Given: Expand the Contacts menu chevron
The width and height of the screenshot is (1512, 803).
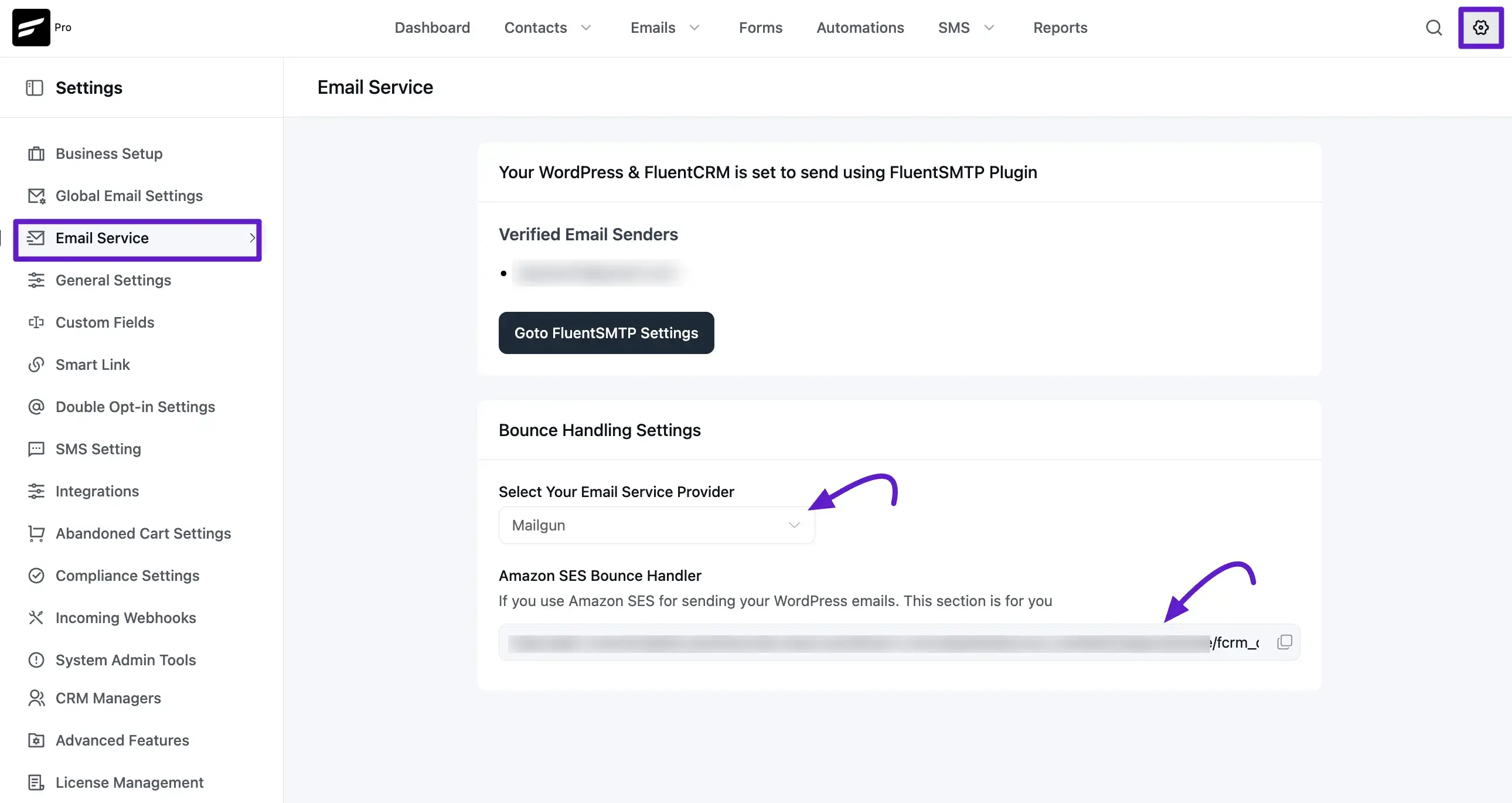Looking at the screenshot, I should pyautogui.click(x=586, y=28).
